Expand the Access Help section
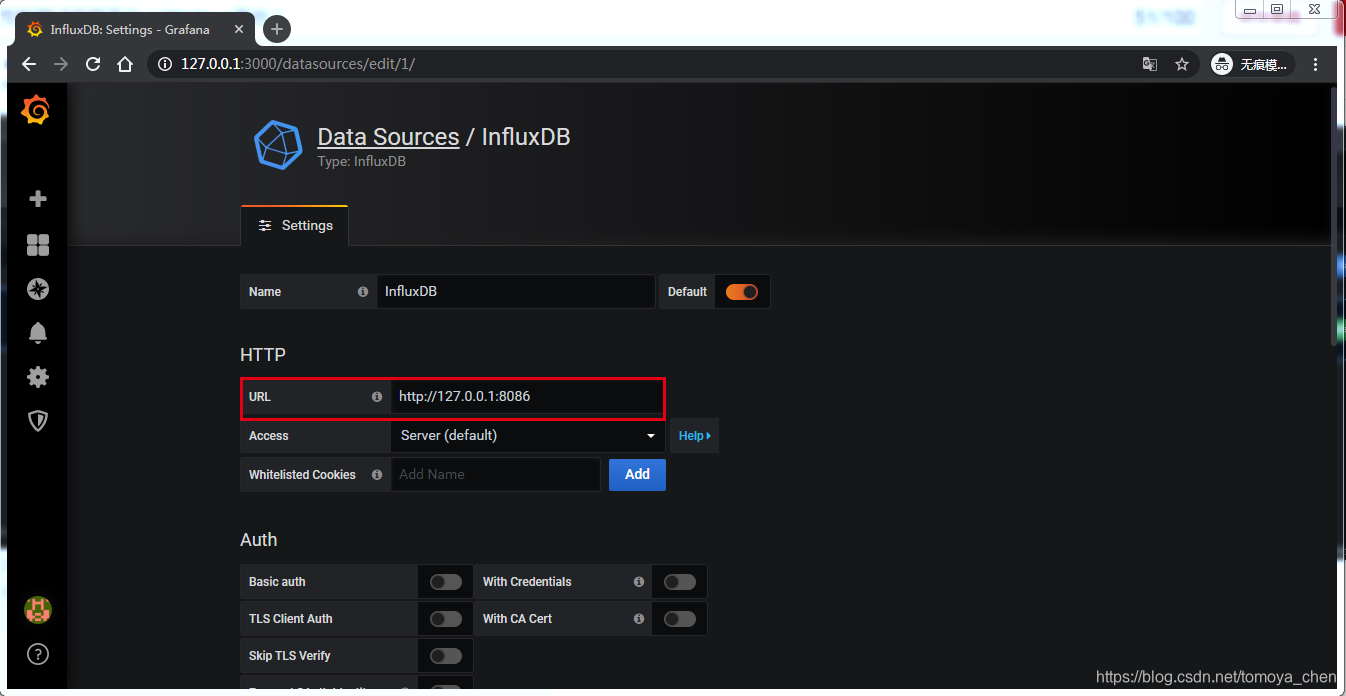 (694, 436)
